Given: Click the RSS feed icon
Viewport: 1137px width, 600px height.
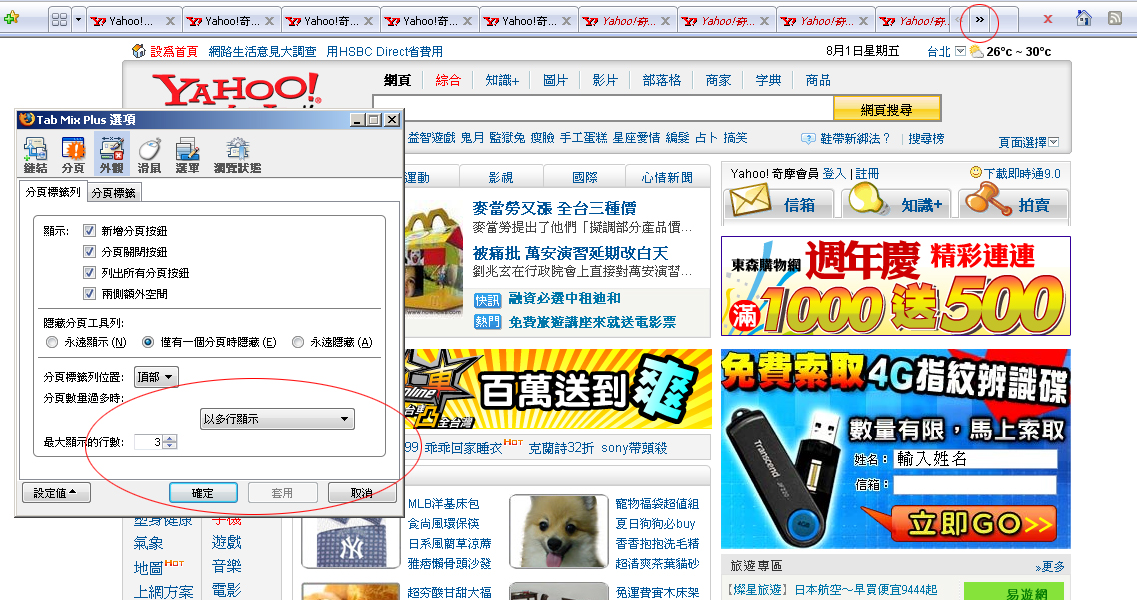Looking at the screenshot, I should [1115, 18].
